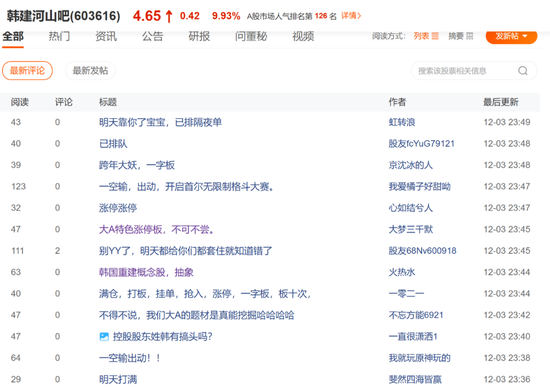550x388 pixels.
Task: Open the 视频 tab
Action: pyautogui.click(x=303, y=36)
